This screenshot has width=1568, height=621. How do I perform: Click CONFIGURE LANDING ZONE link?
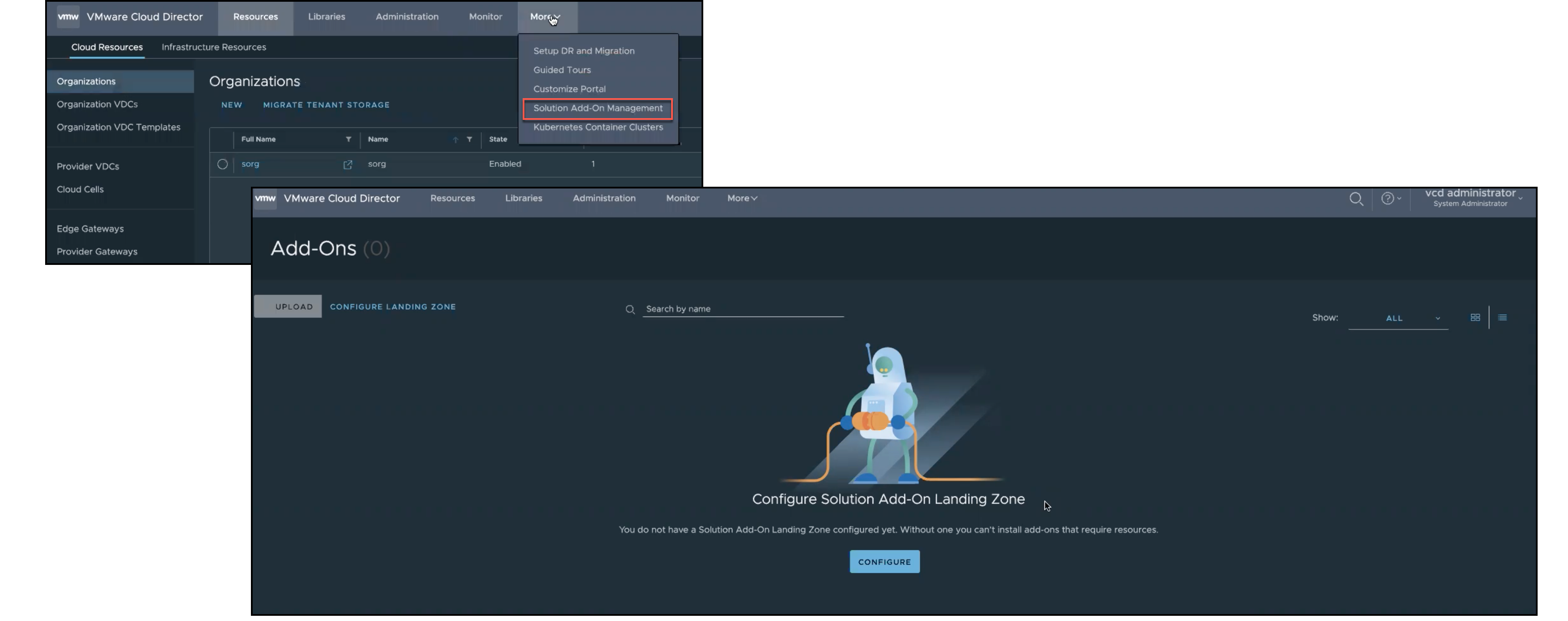[x=392, y=307]
